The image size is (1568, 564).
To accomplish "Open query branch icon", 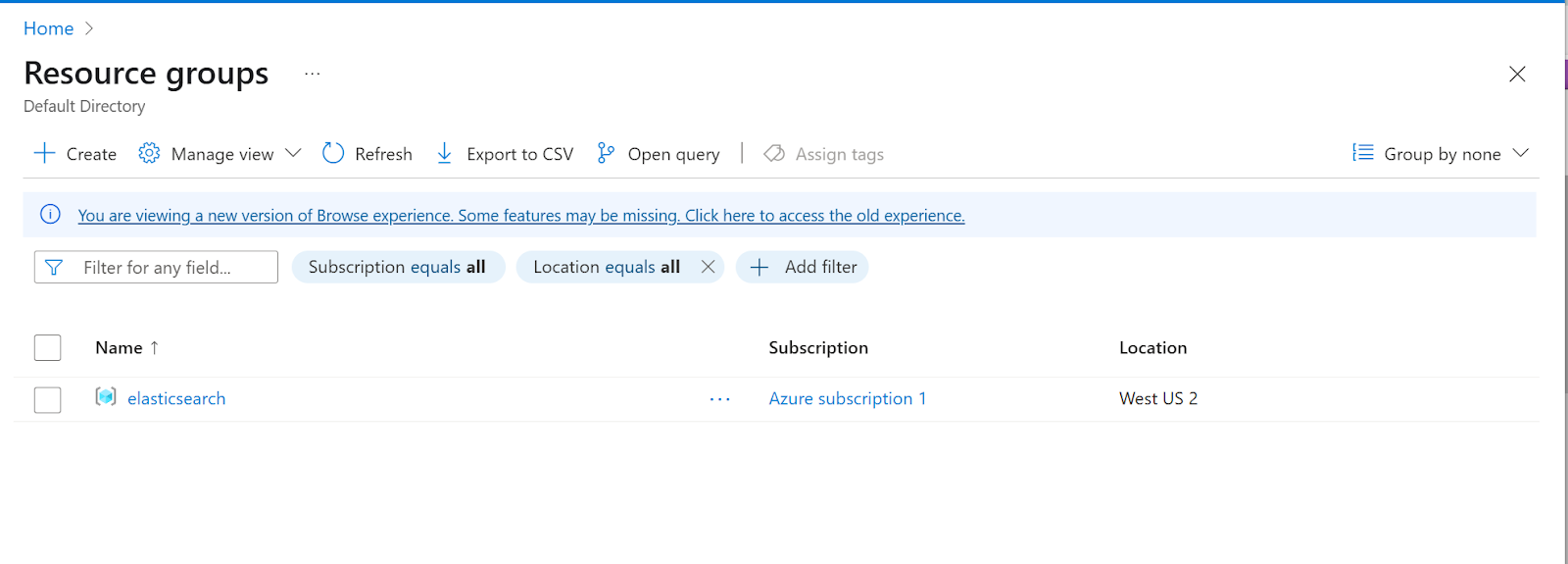I will click(x=606, y=153).
